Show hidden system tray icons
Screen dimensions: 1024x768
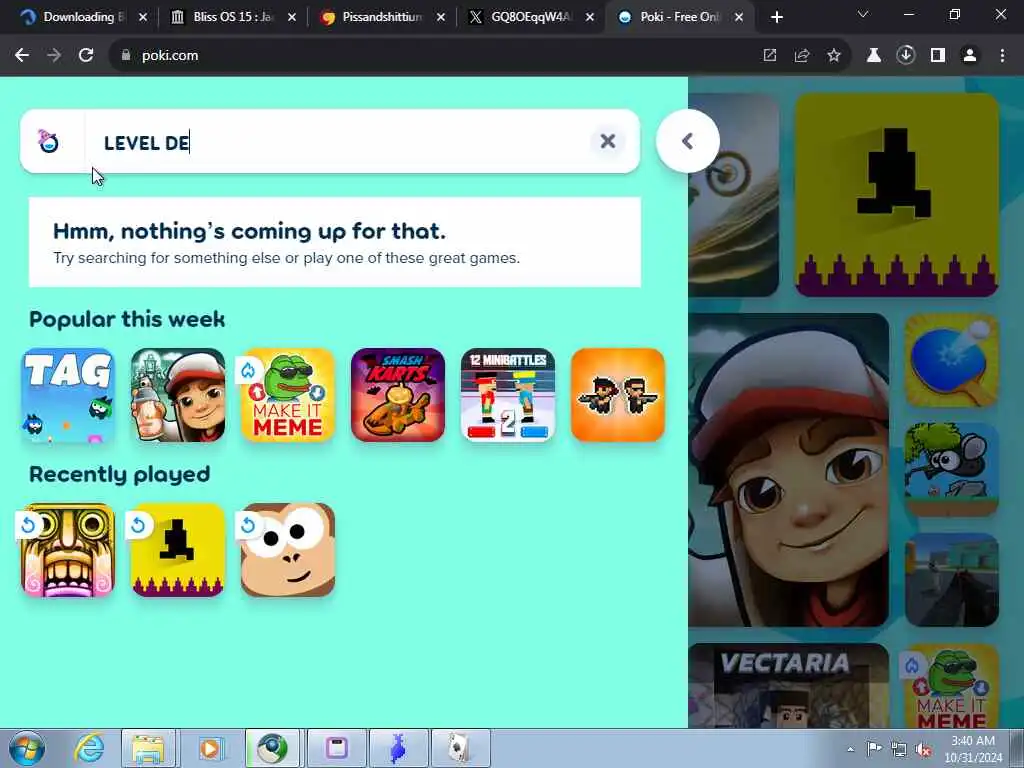850,749
